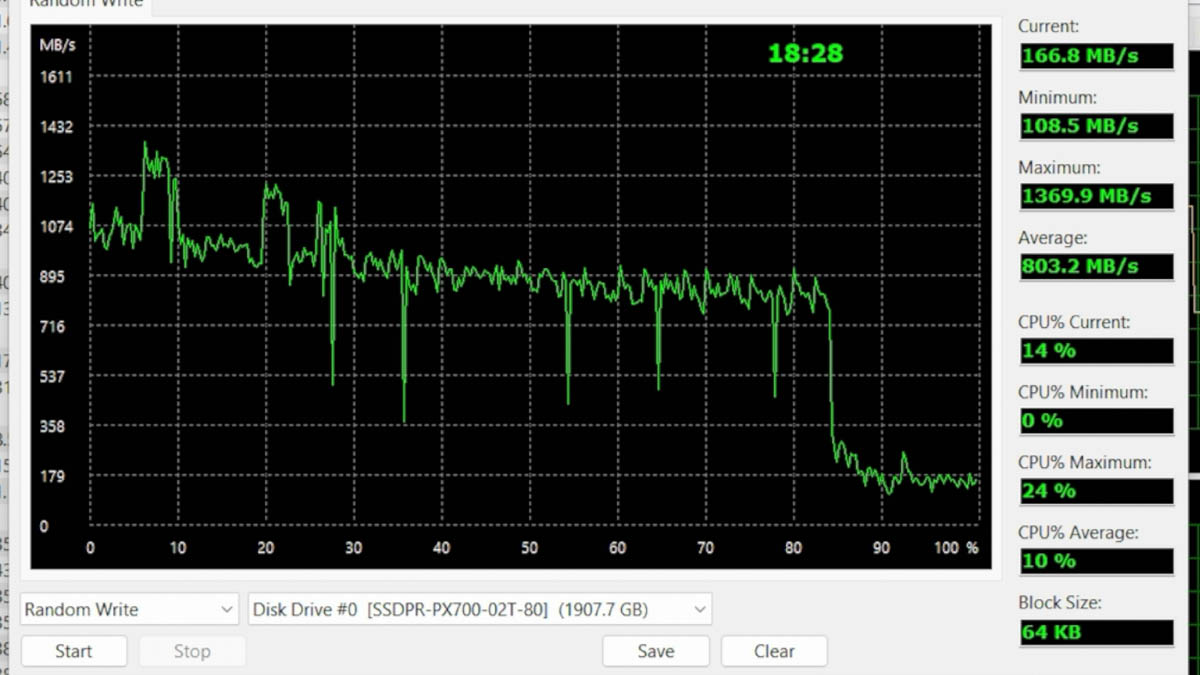Click the grayed-out Stop button

coord(192,651)
